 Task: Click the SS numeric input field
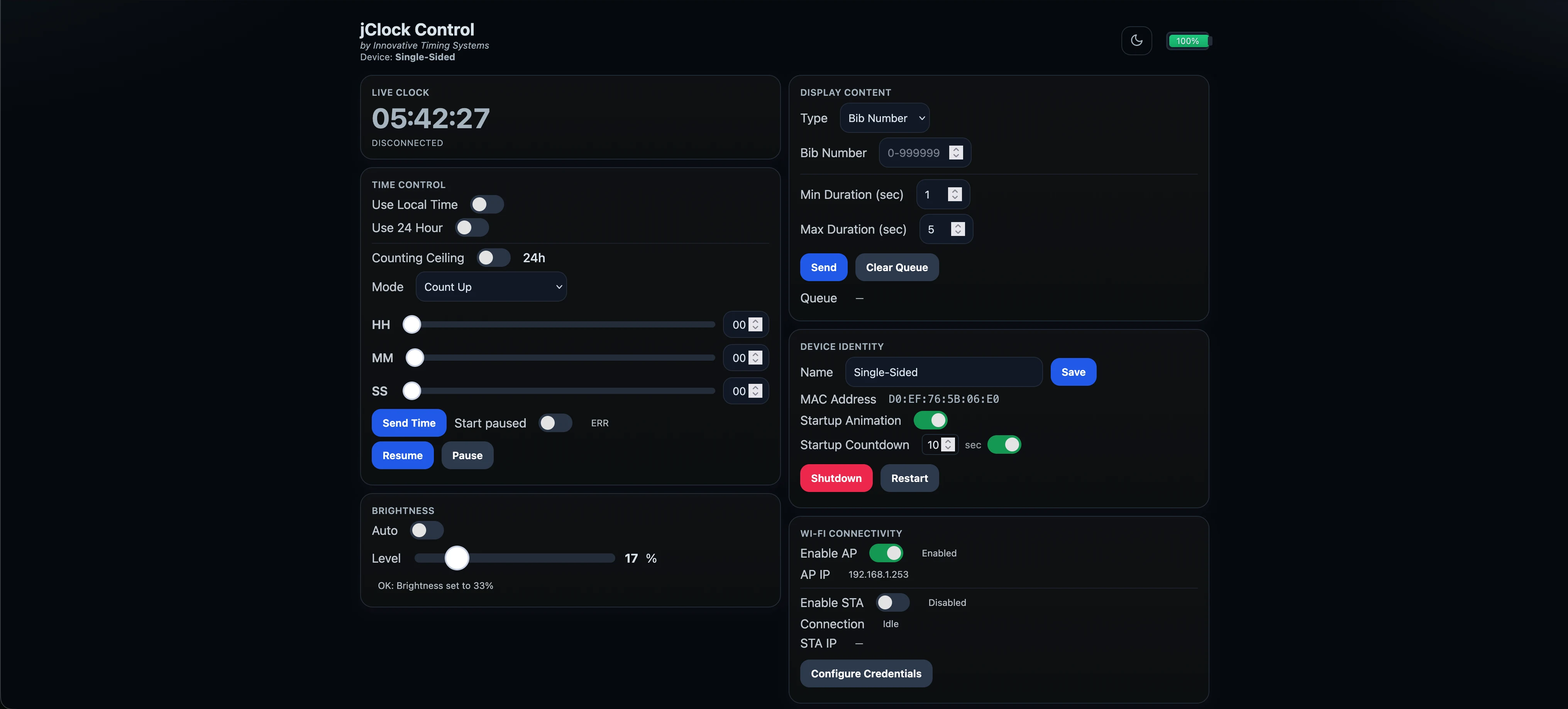click(746, 391)
